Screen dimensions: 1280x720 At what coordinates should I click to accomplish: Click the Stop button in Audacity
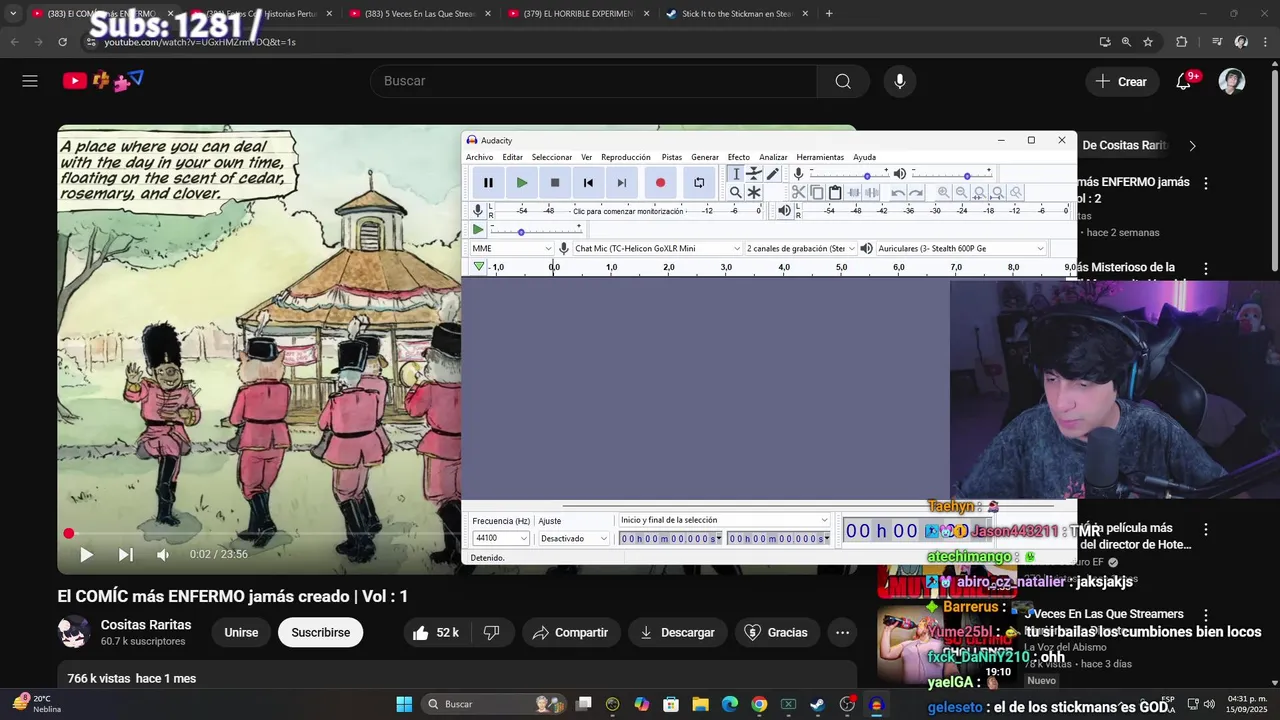click(x=555, y=183)
